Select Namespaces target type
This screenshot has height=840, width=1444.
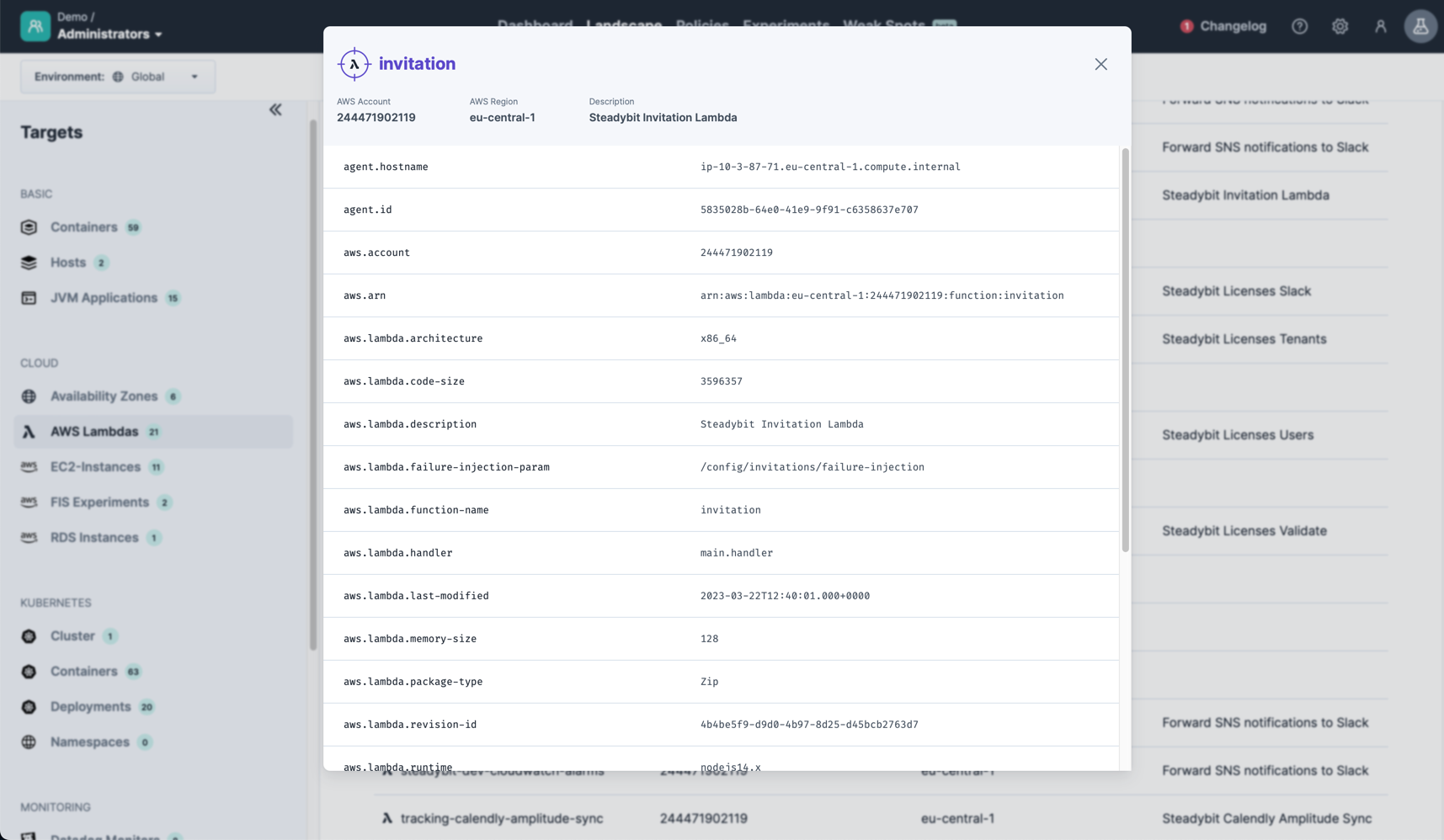tap(89, 742)
